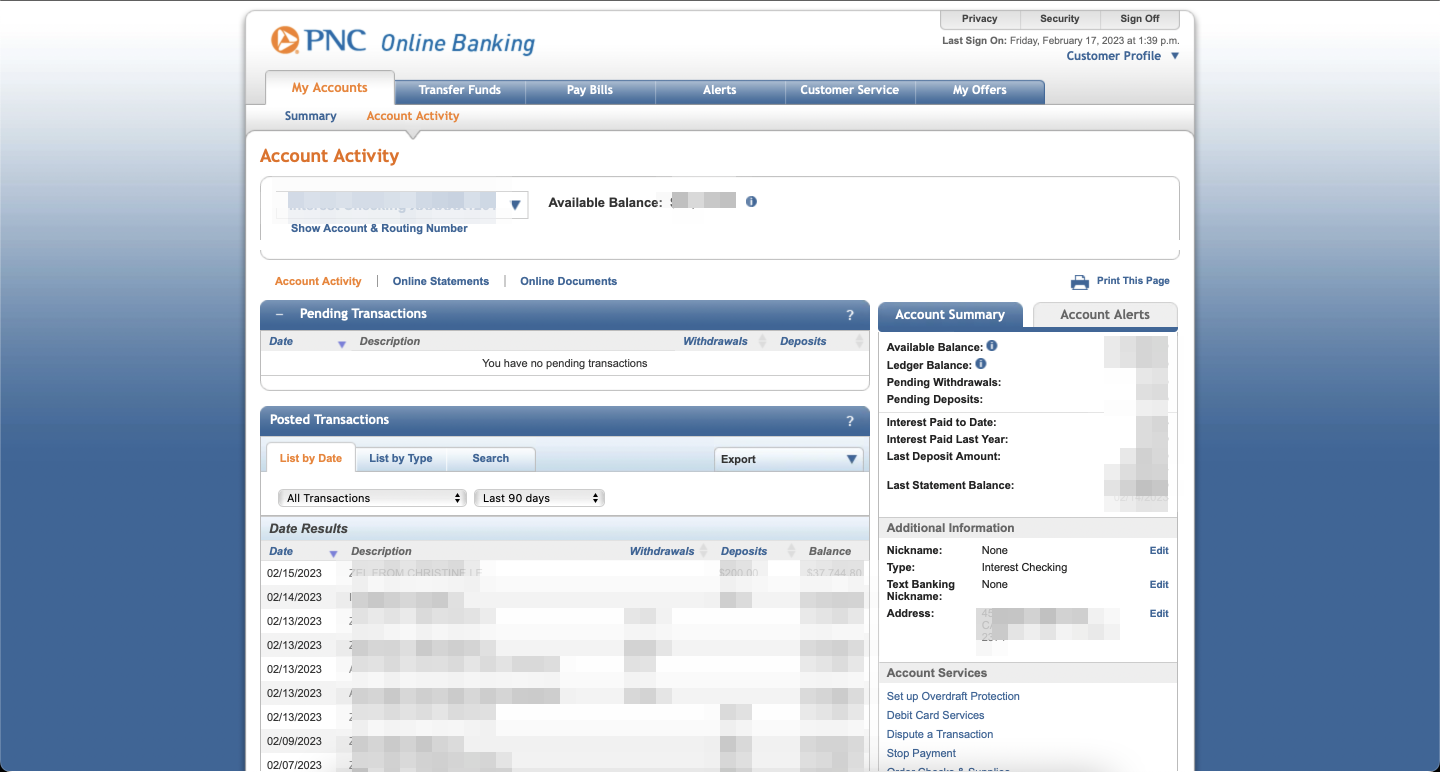Sort posted transactions by Date arrow
Screen dimensions: 1440x772
tap(334, 554)
